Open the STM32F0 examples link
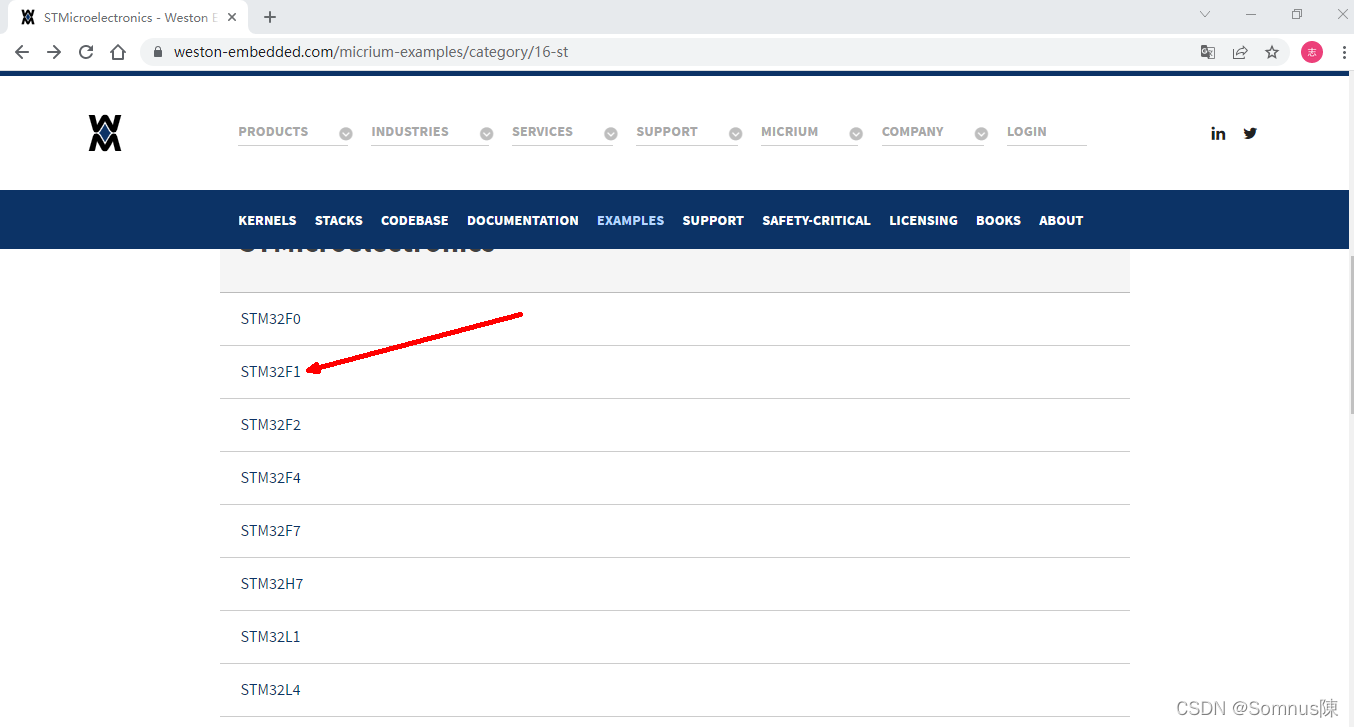 (270, 319)
